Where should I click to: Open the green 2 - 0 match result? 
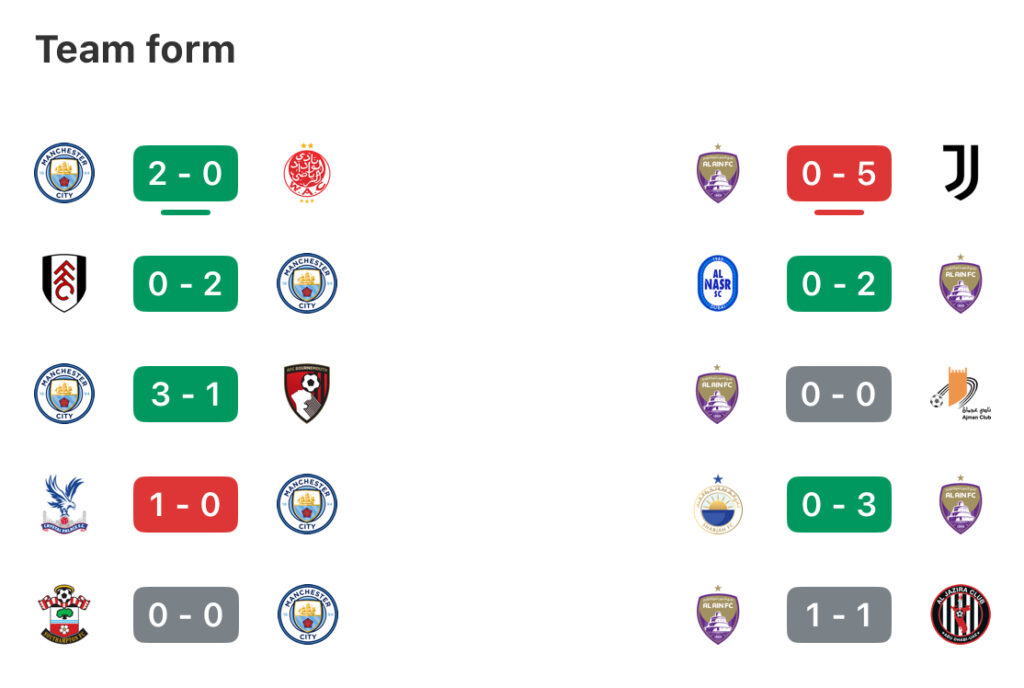pyautogui.click(x=185, y=173)
